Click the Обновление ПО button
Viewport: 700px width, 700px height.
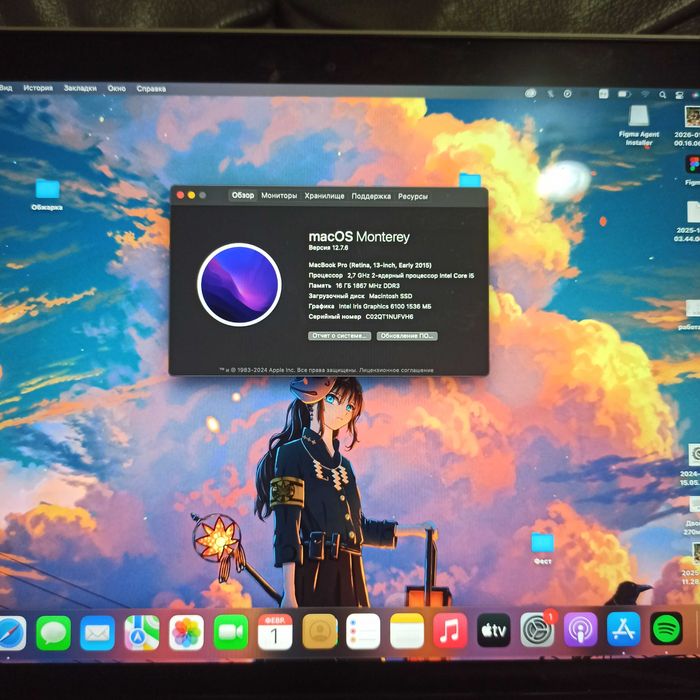407,336
